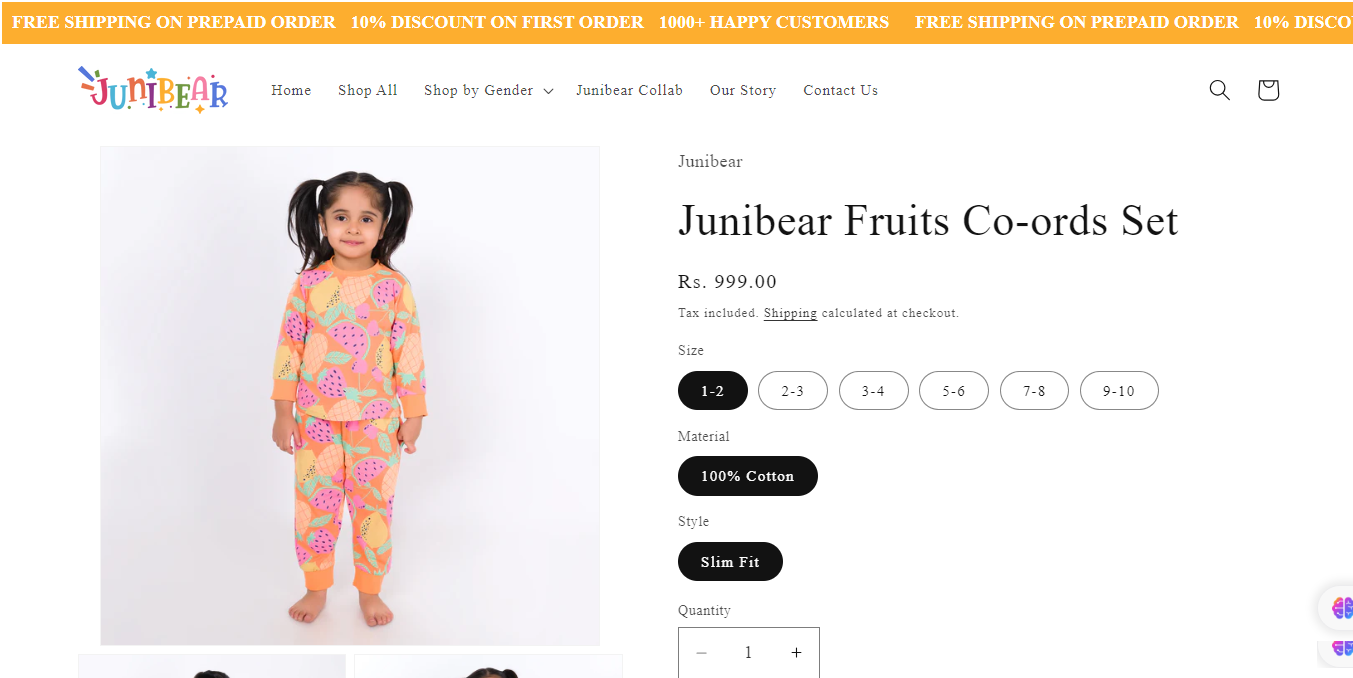Go to the Home menu item
This screenshot has width=1353, height=678.
[291, 90]
